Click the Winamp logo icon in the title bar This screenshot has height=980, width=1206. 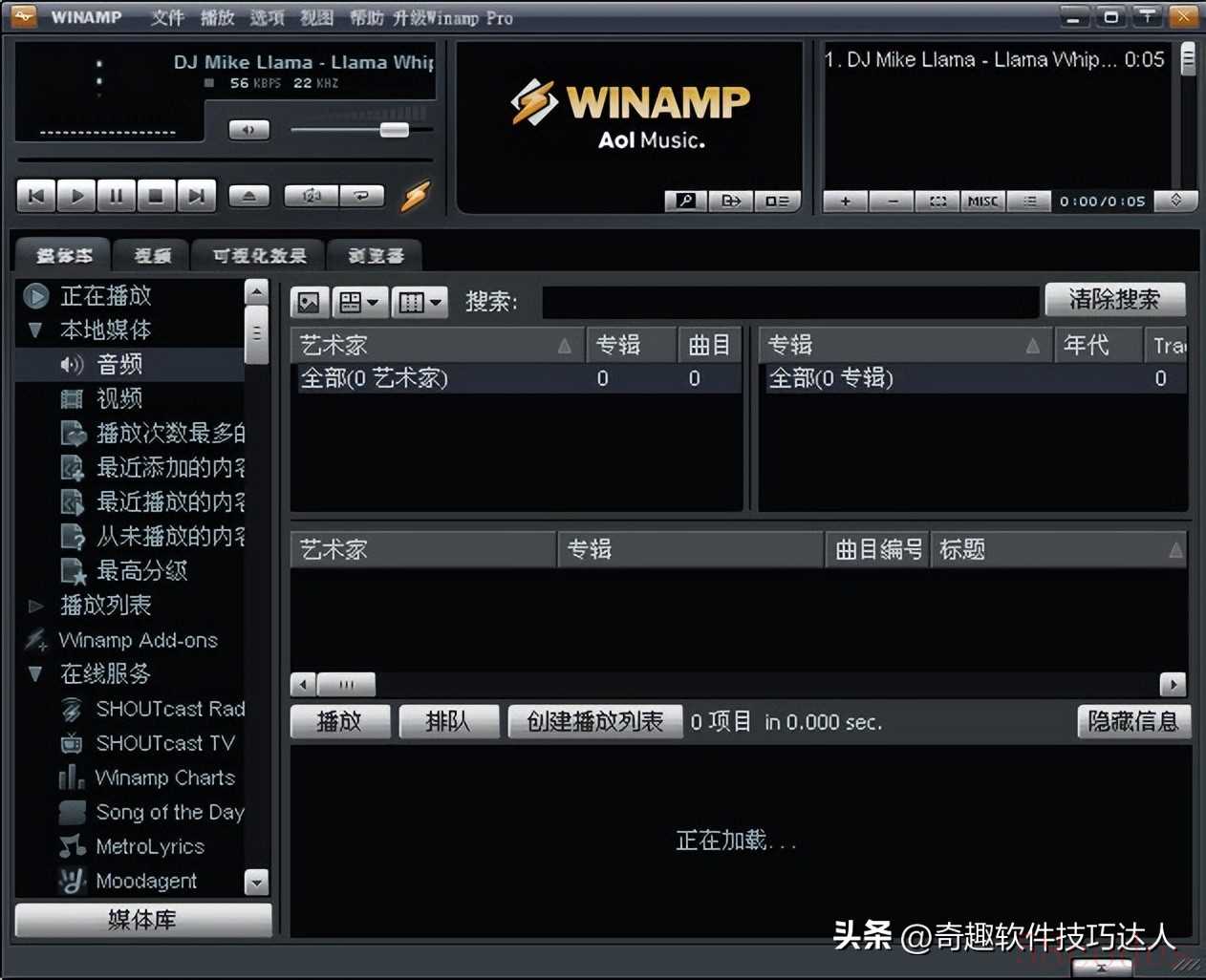pos(22,16)
